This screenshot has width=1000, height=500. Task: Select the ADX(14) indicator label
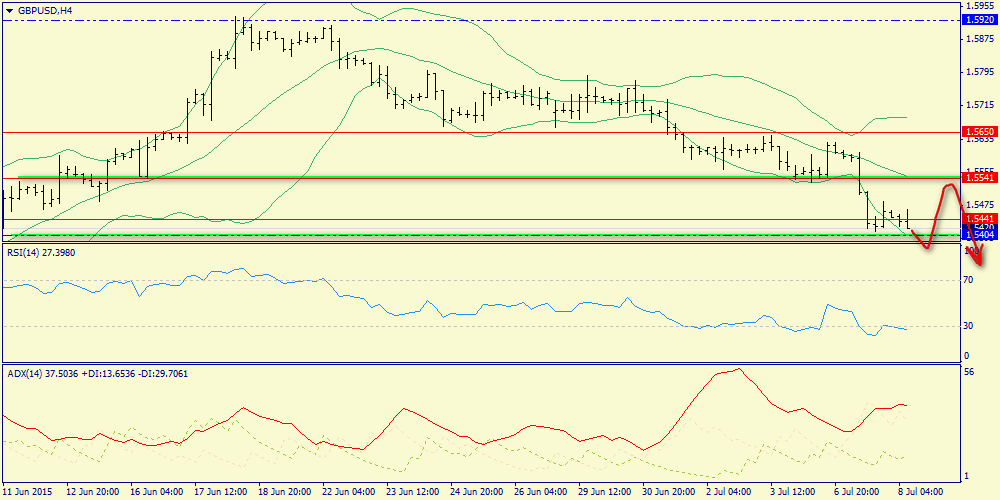(97, 373)
